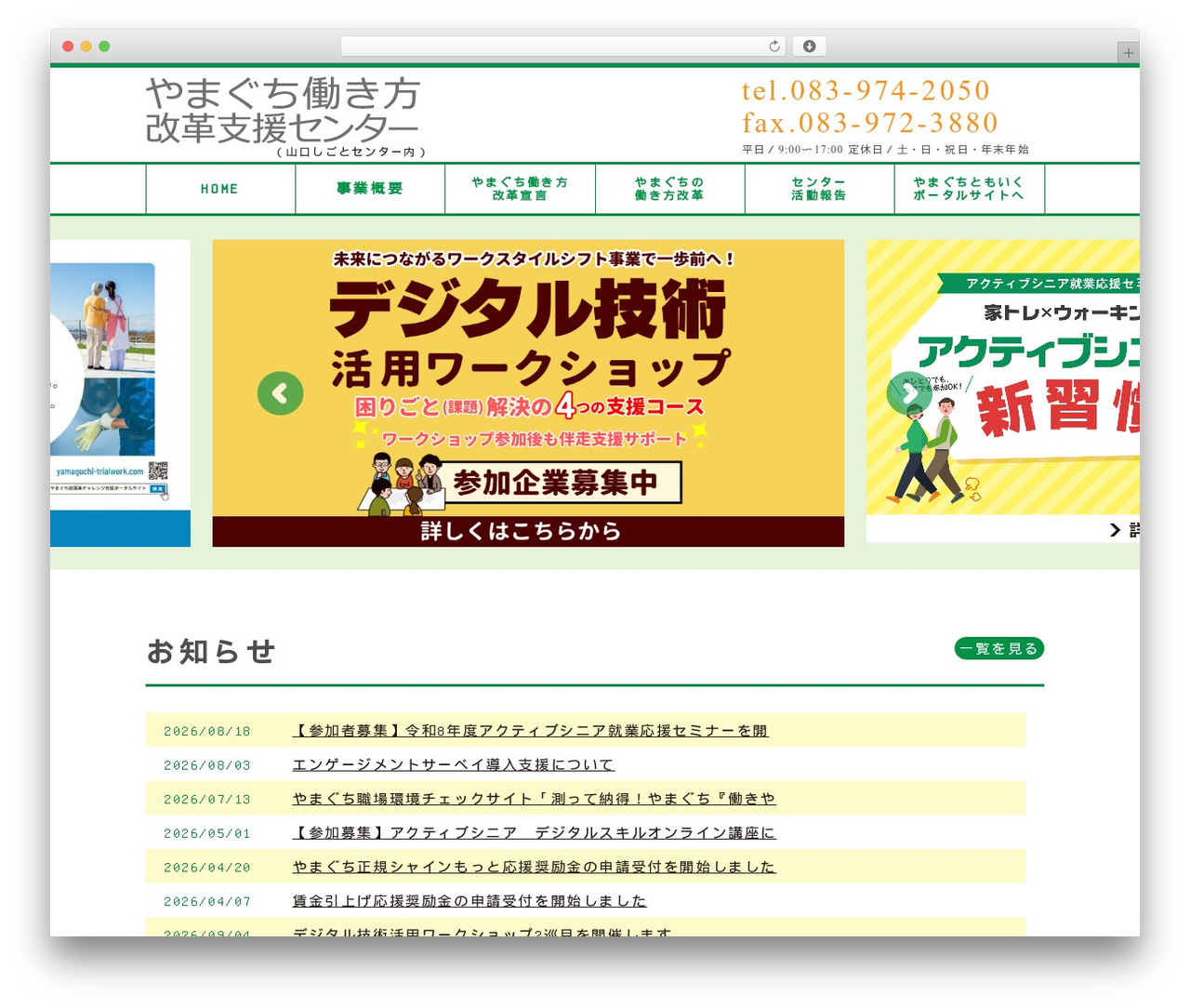Open デジタルスキルオンライン講座 news link
1190x1008 pixels.
coord(534,832)
